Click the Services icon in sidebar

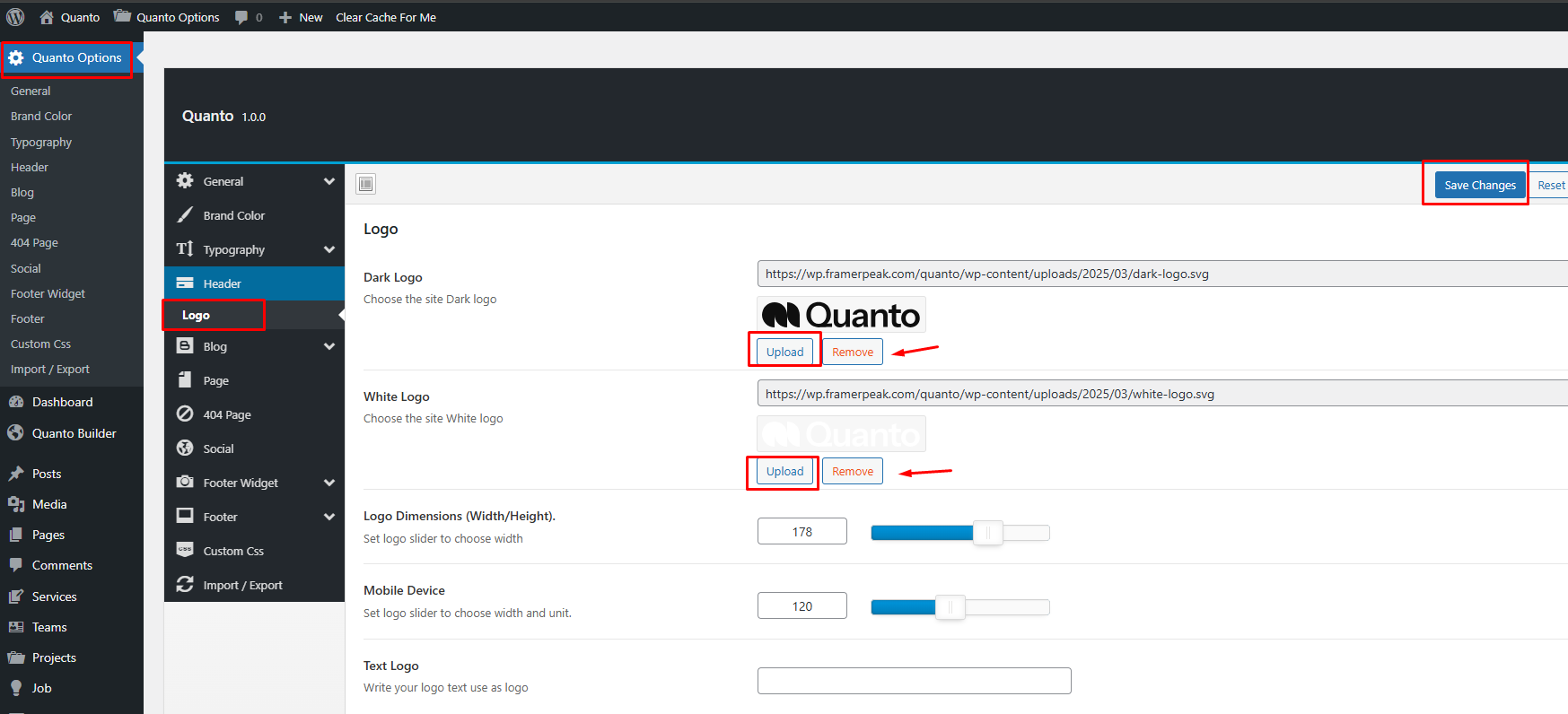tap(16, 596)
